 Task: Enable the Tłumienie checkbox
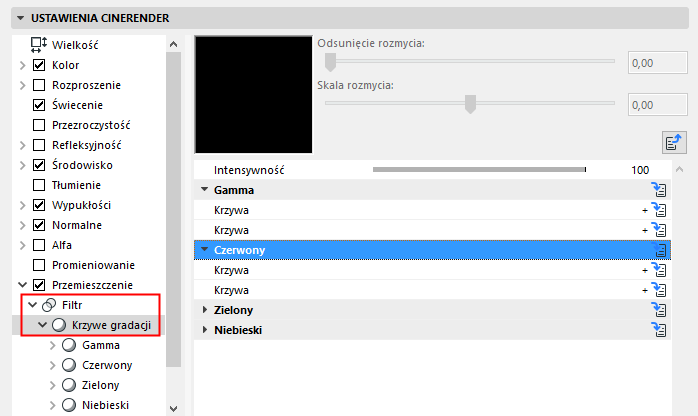point(39,185)
